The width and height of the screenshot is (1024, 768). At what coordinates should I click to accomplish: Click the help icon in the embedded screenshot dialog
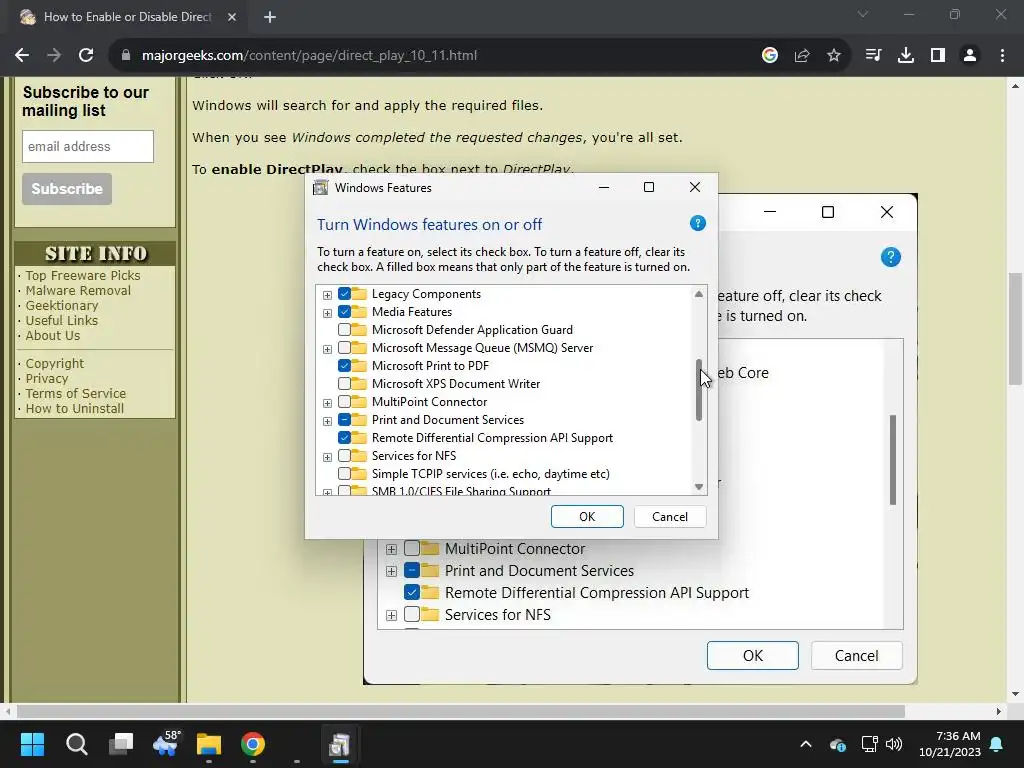coord(890,257)
